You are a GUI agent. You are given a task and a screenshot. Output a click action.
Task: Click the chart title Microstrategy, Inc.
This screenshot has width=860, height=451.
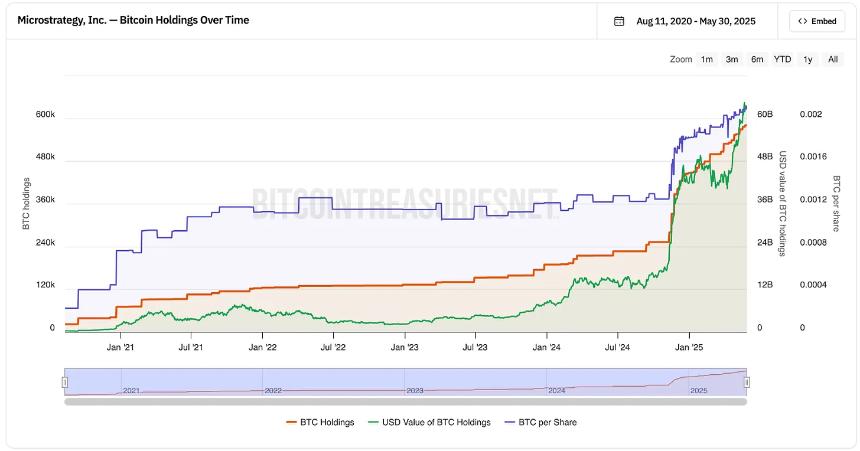point(133,20)
